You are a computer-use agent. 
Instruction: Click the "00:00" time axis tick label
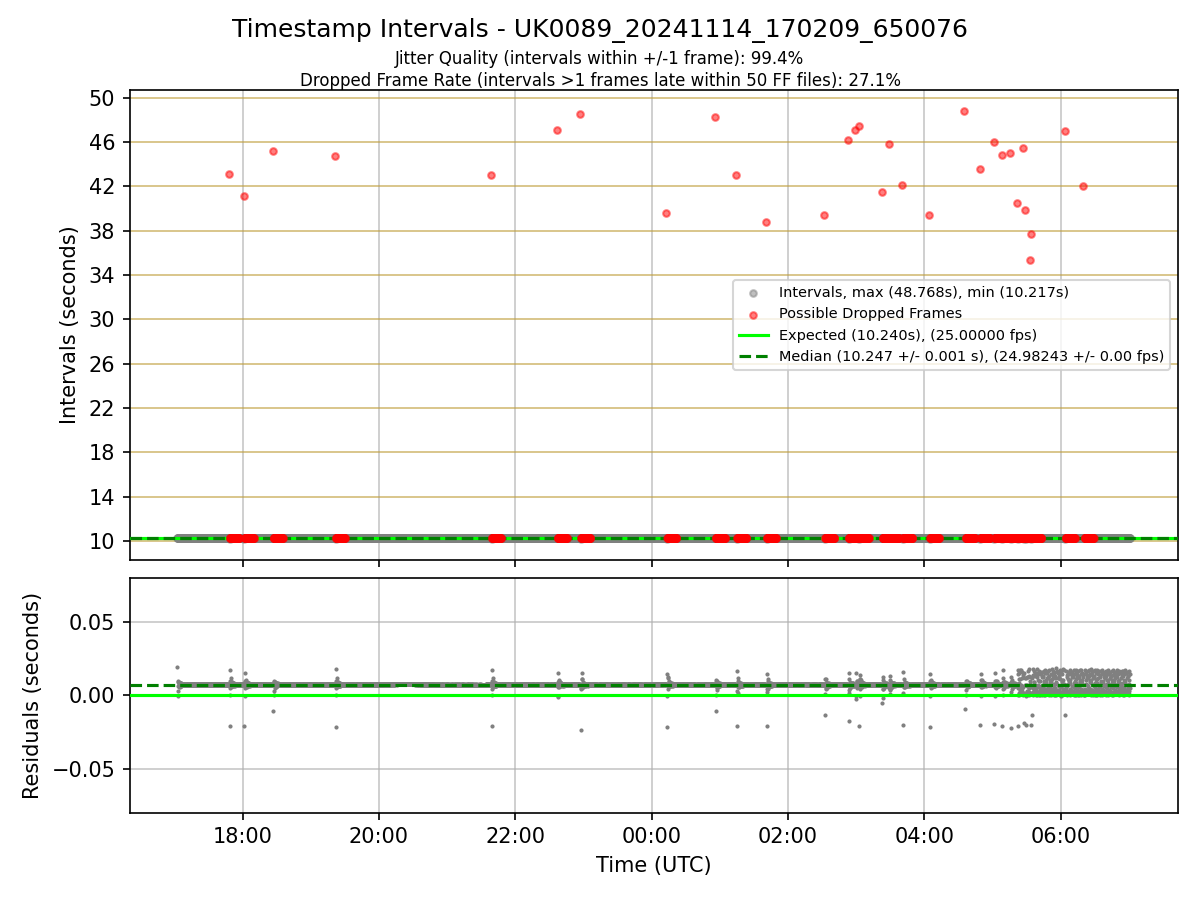652,835
